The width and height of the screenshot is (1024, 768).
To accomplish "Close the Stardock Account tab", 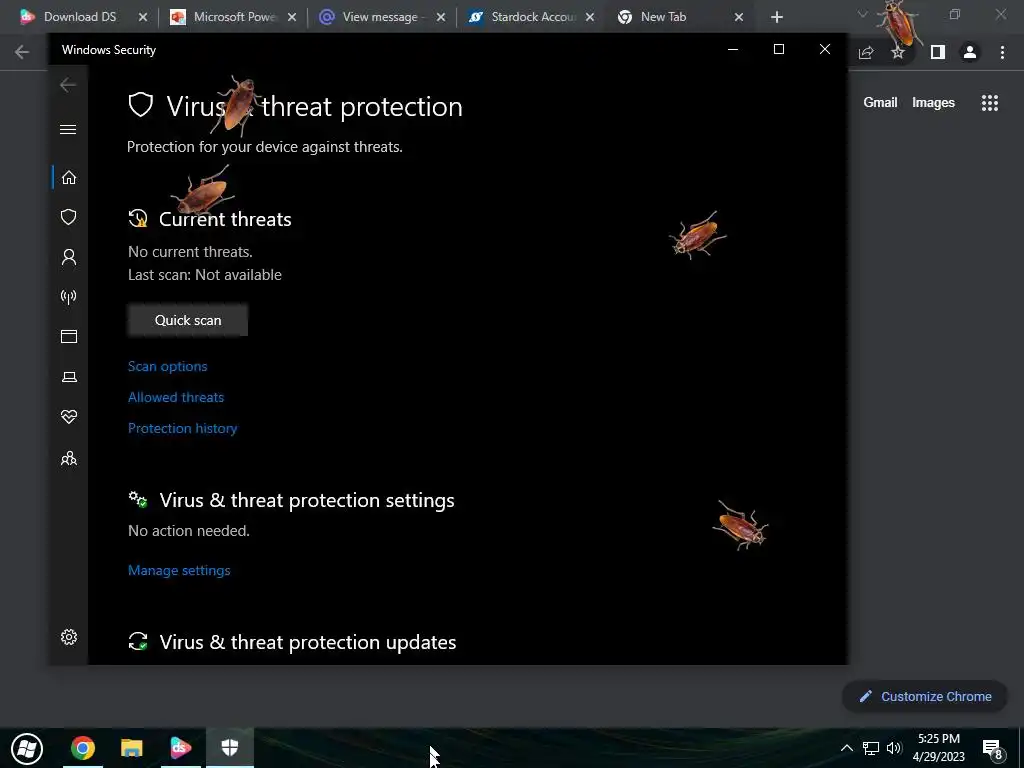I will click(590, 18).
